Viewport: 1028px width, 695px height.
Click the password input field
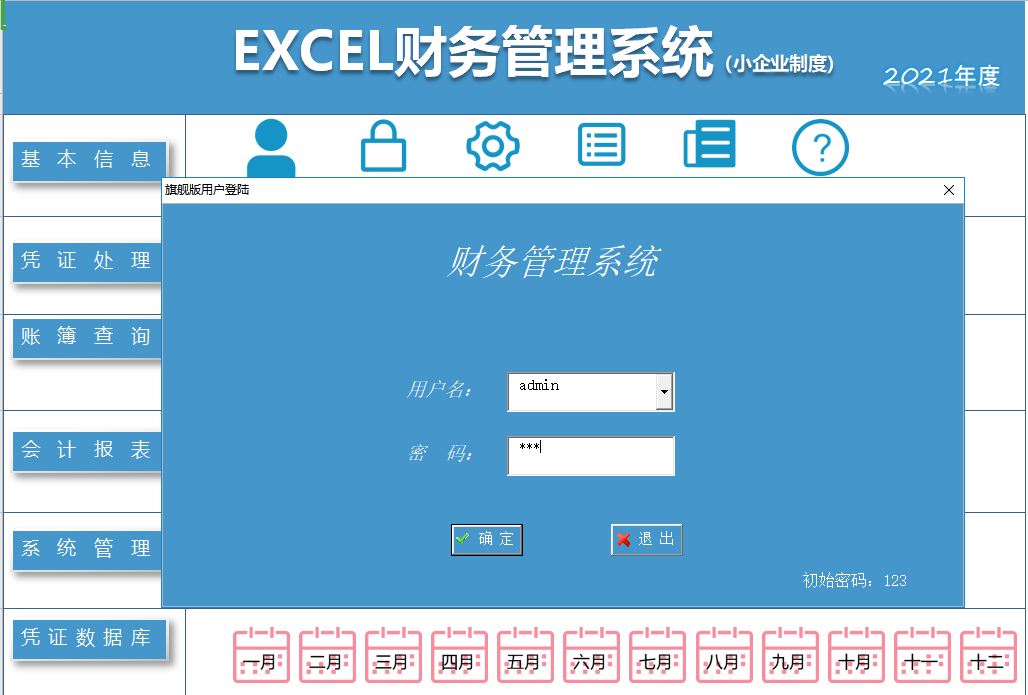pyautogui.click(x=591, y=456)
